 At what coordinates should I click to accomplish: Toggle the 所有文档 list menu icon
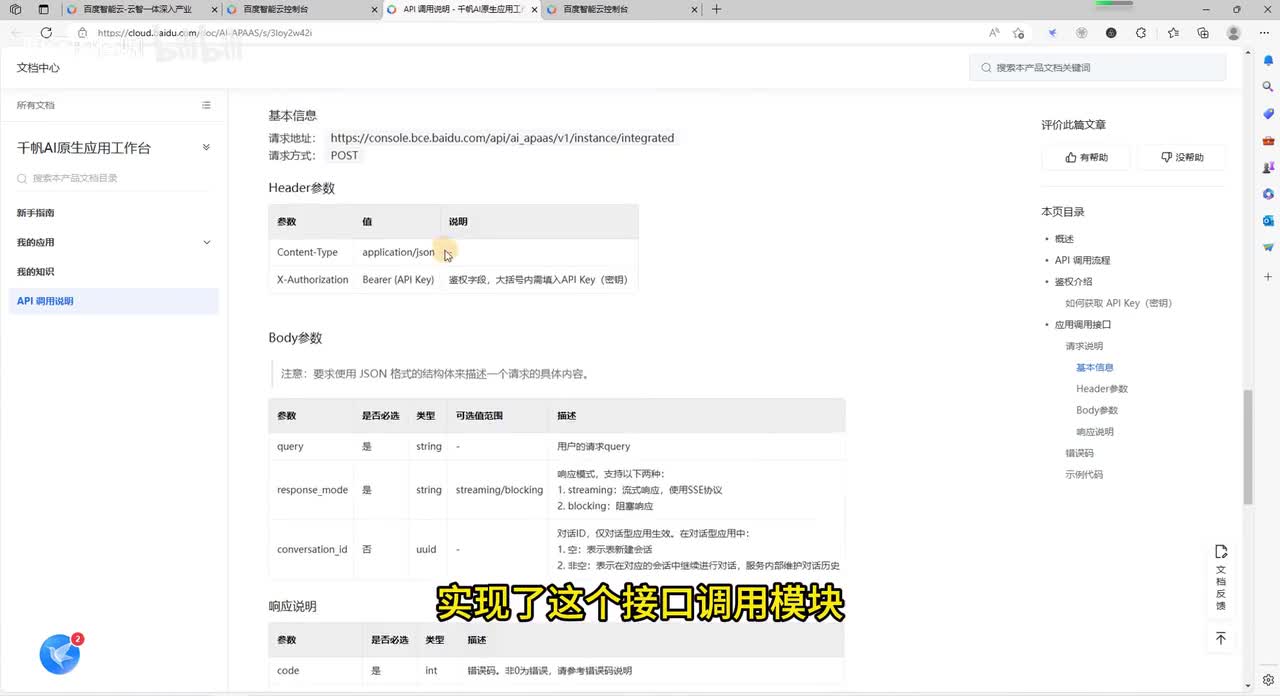(206, 105)
